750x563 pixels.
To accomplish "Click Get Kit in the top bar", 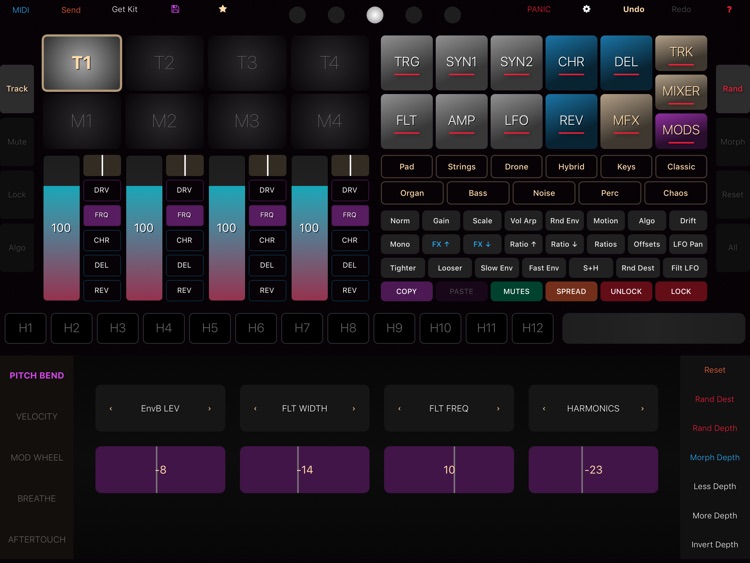I will click(x=124, y=9).
